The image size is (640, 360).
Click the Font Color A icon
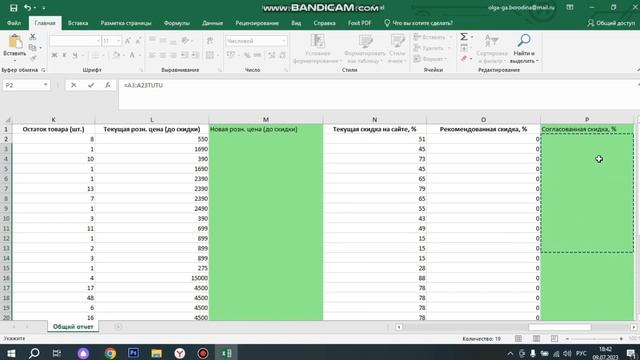click(132, 55)
